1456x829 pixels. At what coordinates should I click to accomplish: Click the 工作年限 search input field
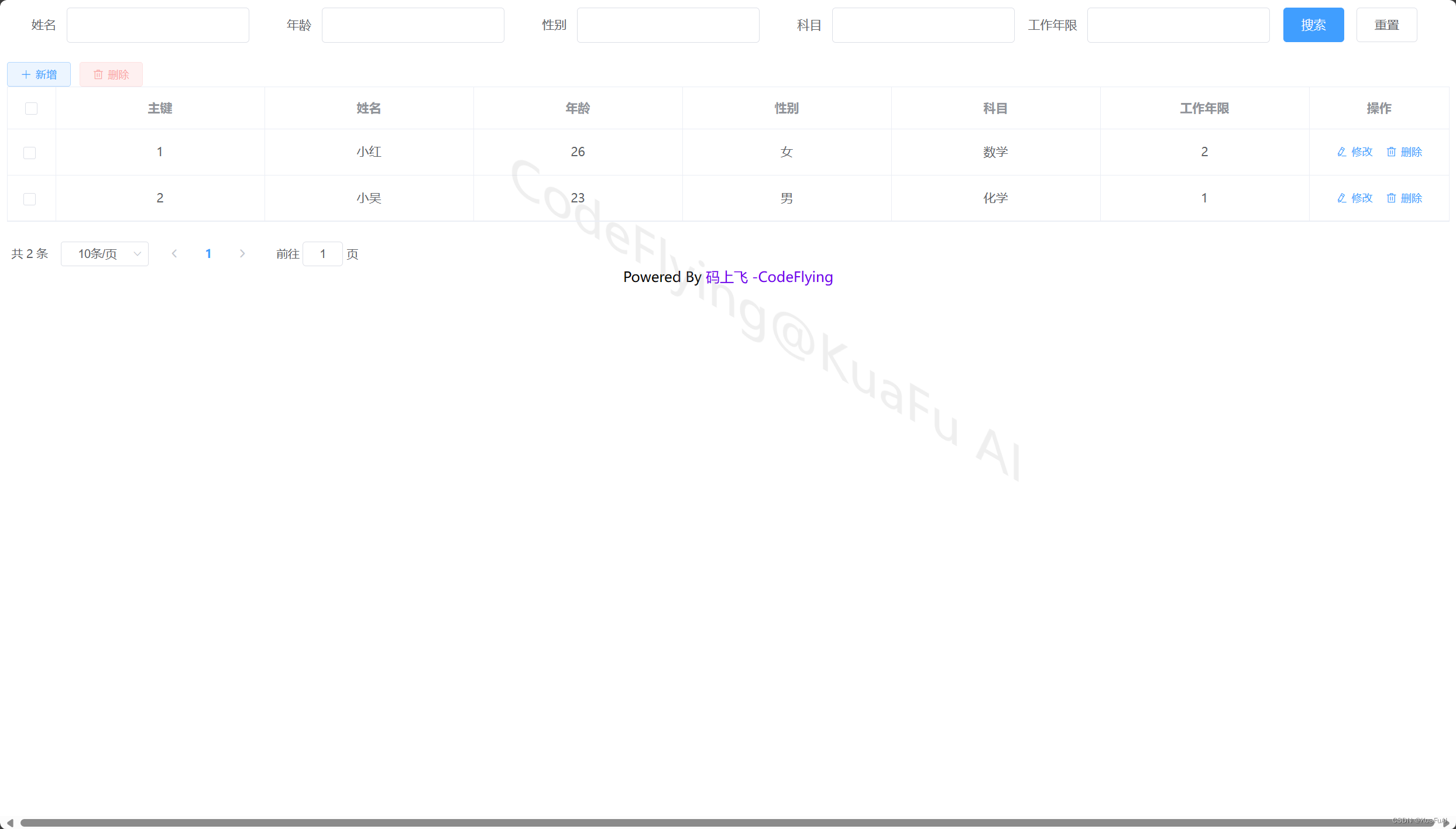pyautogui.click(x=1178, y=25)
